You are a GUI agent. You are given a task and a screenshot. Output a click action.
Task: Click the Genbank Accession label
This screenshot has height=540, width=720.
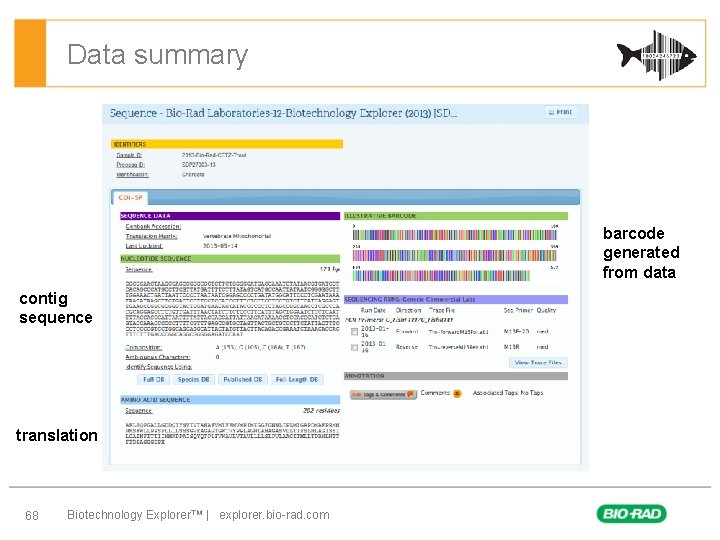tap(153, 226)
